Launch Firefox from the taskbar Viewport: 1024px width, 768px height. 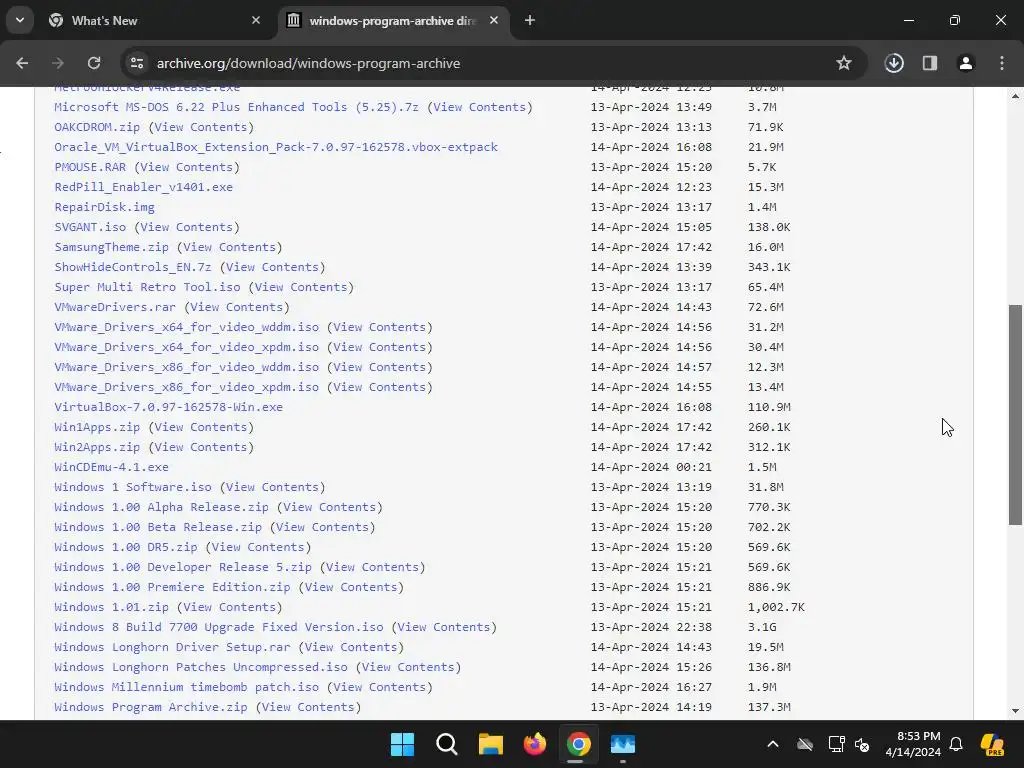tap(534, 744)
